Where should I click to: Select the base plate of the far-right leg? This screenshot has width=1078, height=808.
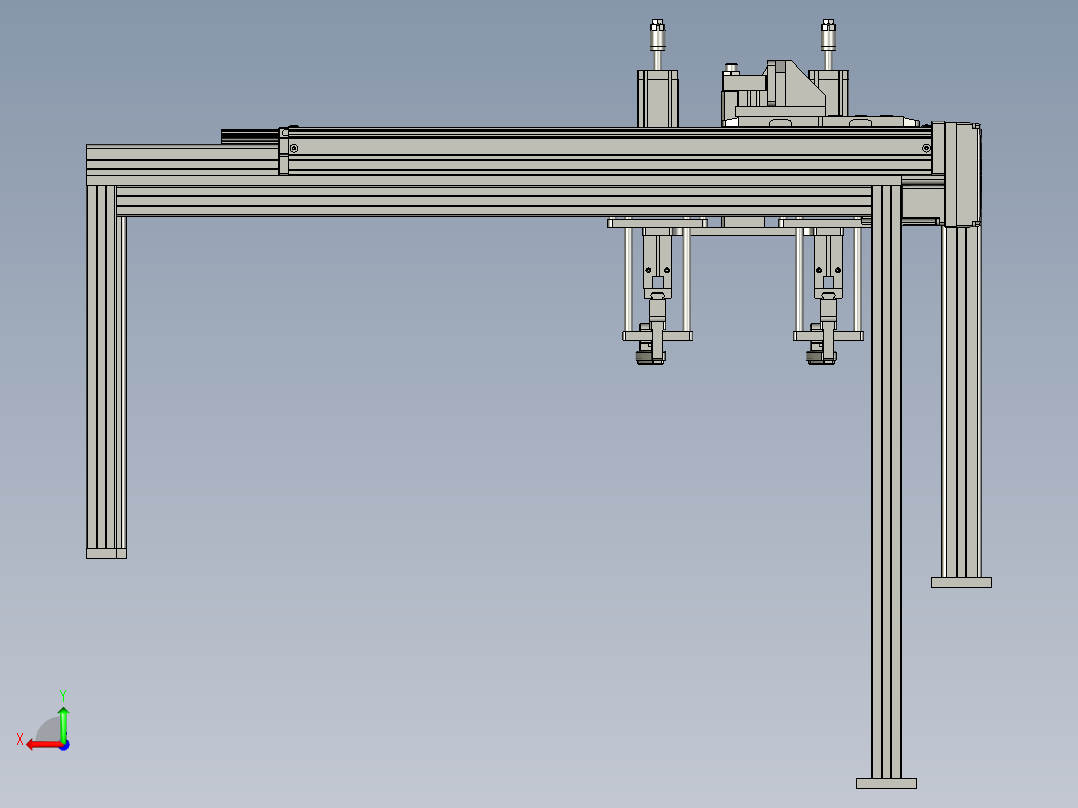coord(961,582)
